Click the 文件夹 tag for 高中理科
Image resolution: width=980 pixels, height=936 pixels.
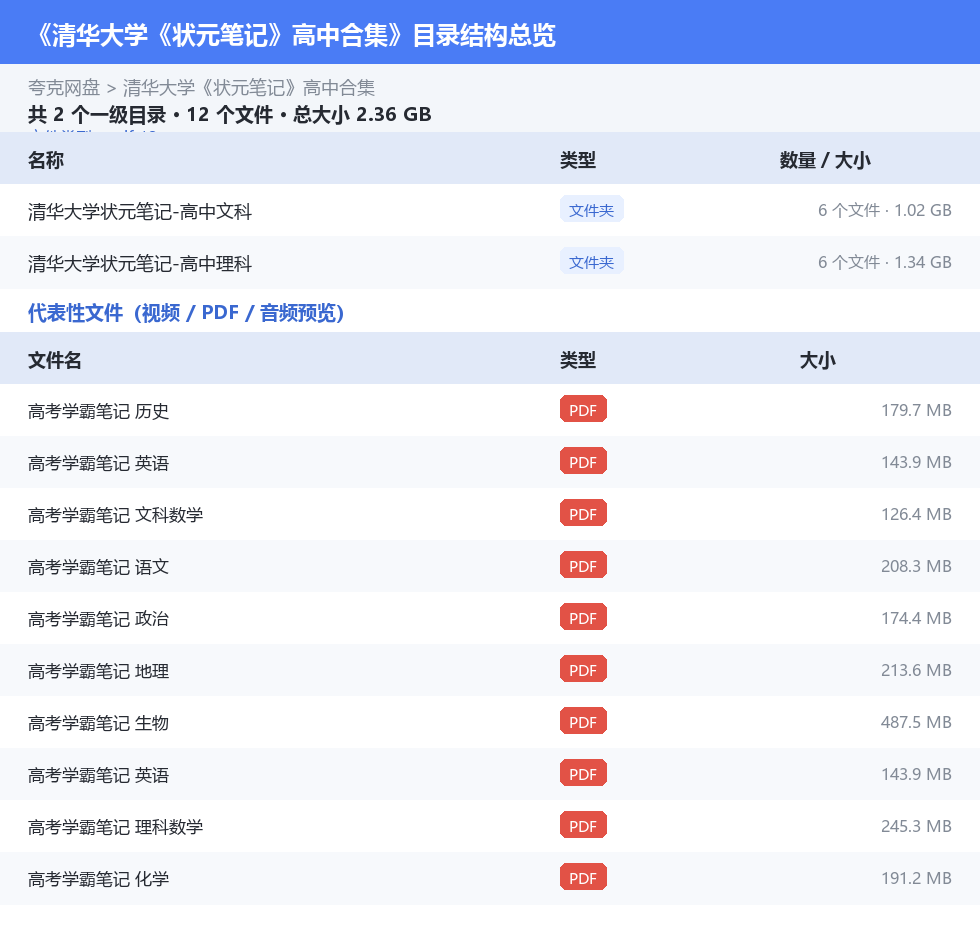(x=591, y=261)
